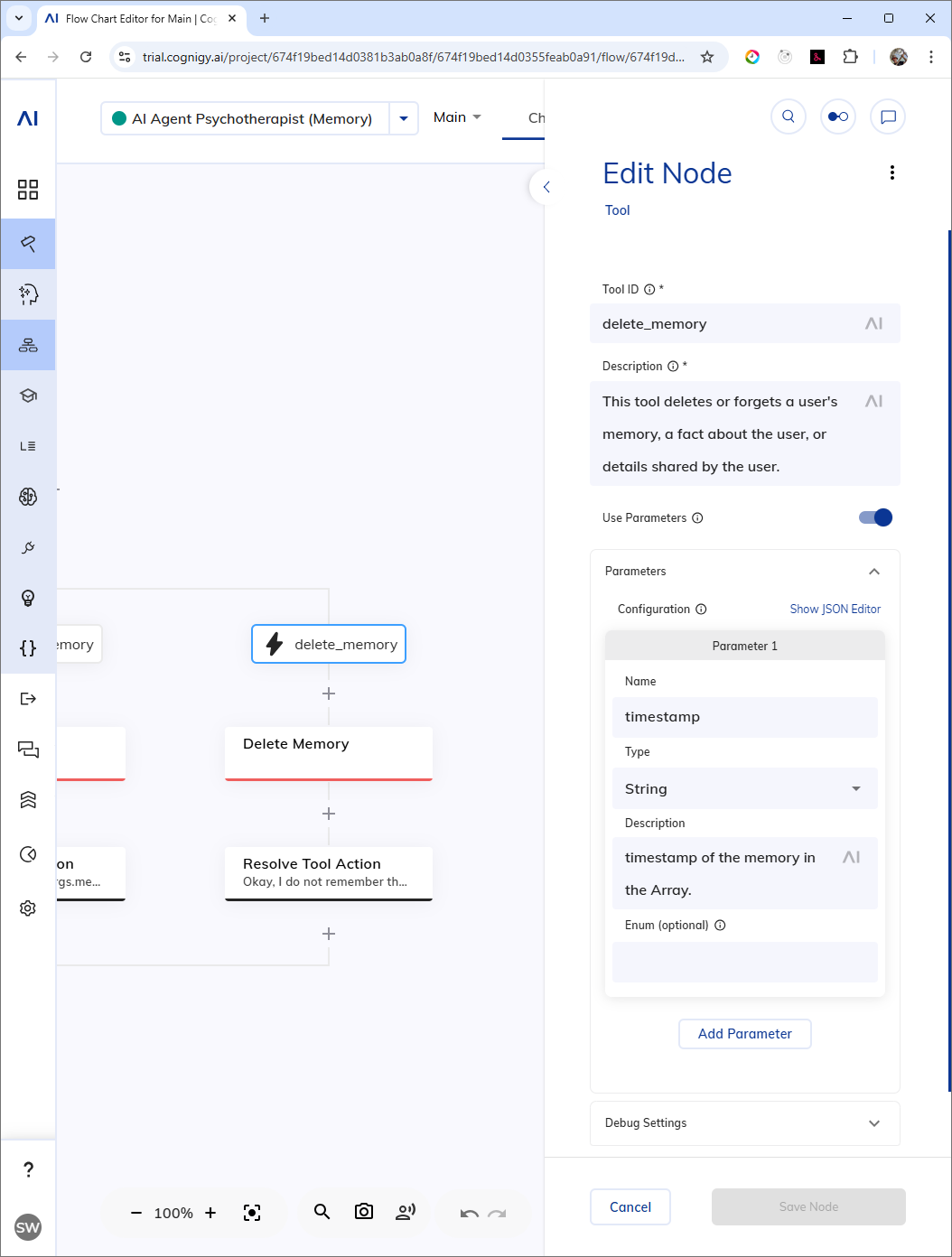This screenshot has height=1257, width=952.
Task: Click the Flows hierarchy icon in sidebar
Action: 28,345
